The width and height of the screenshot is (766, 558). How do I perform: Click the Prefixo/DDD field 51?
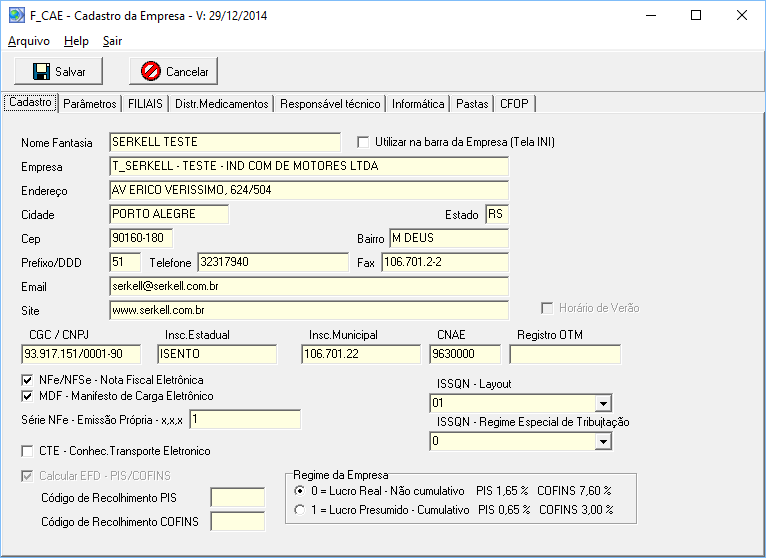[x=125, y=262]
